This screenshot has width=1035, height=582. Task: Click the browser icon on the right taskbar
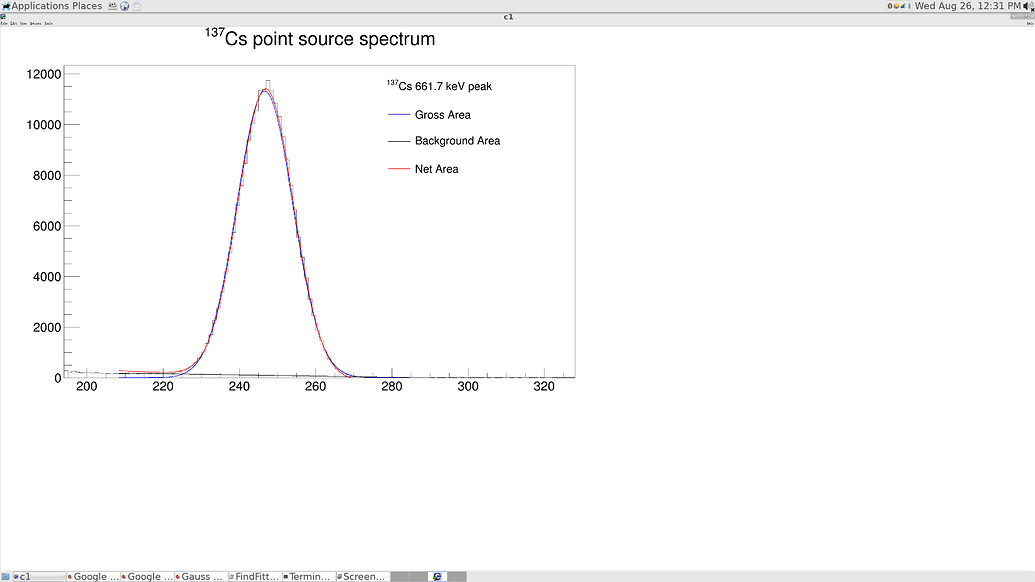click(x=437, y=575)
